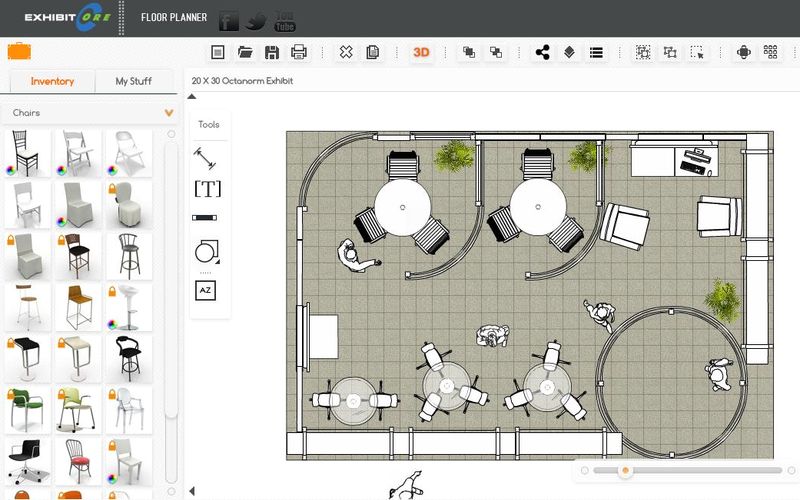
Task: Click the delete X icon in toolbar
Action: pyautogui.click(x=346, y=52)
